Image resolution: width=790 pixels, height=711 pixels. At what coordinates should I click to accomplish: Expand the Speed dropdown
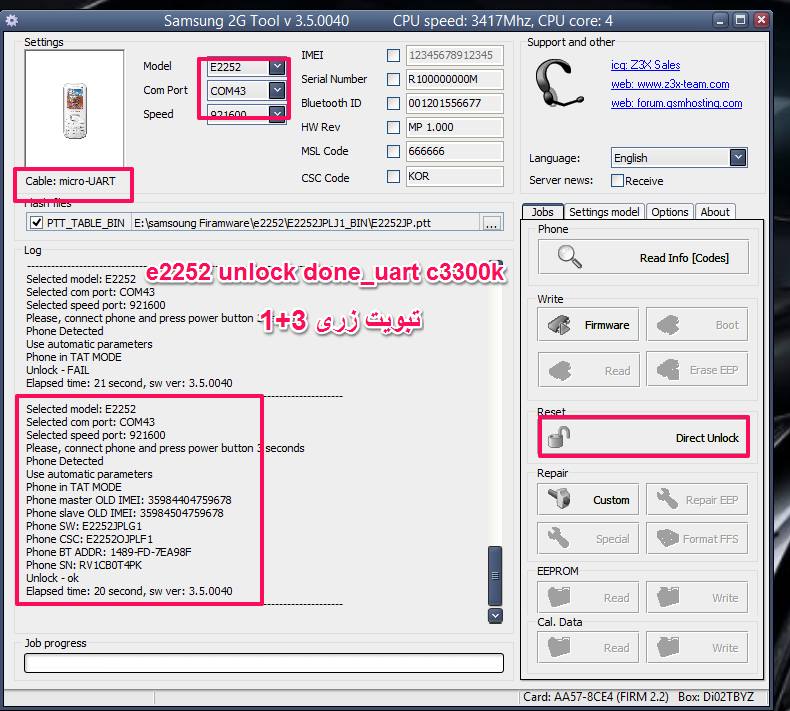(x=277, y=113)
